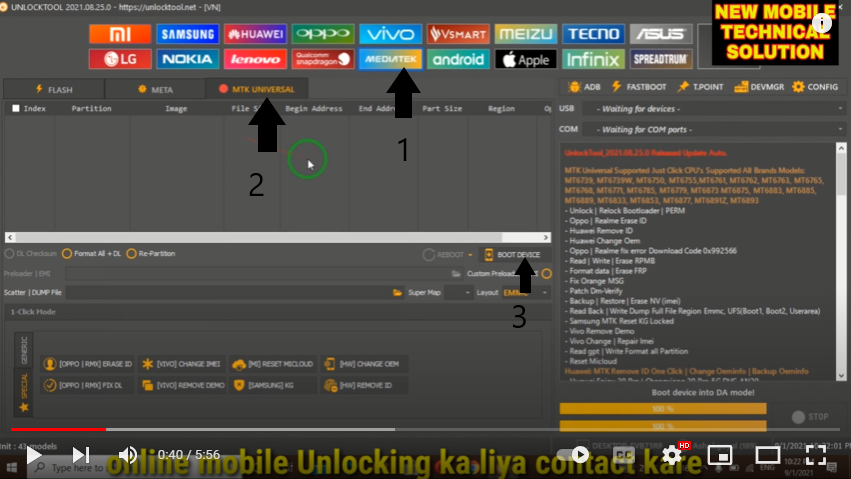Select the OPPO brand tile
Viewport: 851px width, 479px height.
click(x=322, y=34)
